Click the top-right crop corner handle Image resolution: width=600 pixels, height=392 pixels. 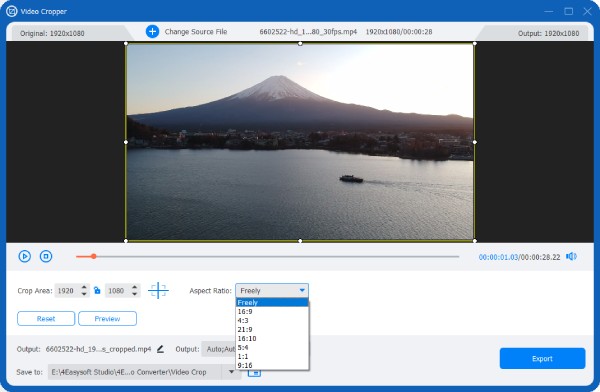(x=474, y=43)
